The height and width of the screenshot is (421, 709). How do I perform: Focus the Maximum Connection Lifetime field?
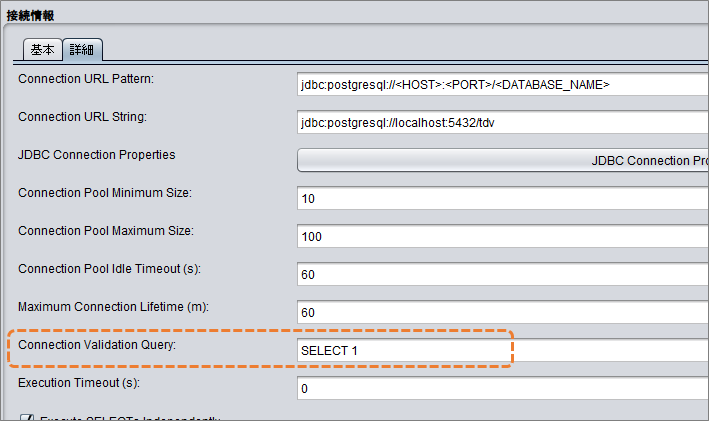pyautogui.click(x=503, y=312)
